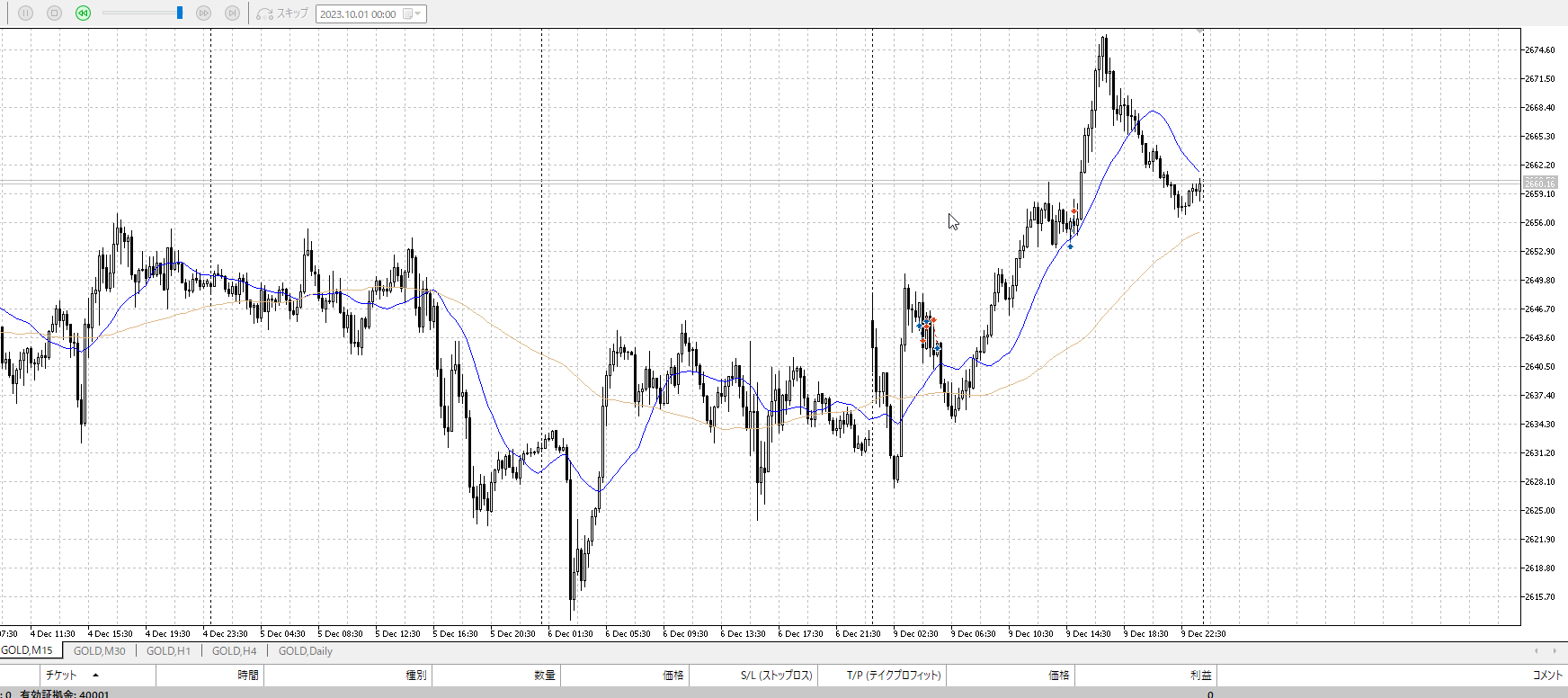This screenshot has height=698, width=1568.
Task: Click the stop playback icon
Action: pos(54,13)
